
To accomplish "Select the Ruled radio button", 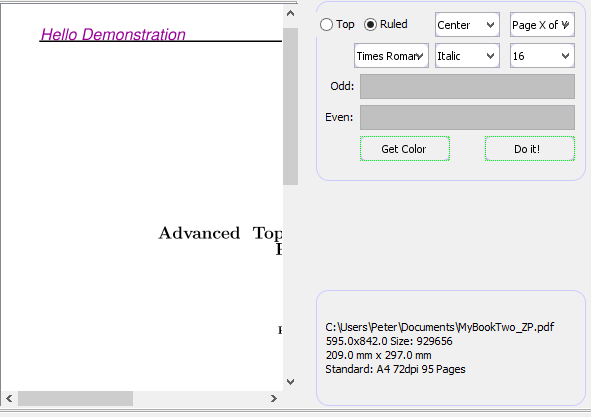I will click(x=371, y=25).
